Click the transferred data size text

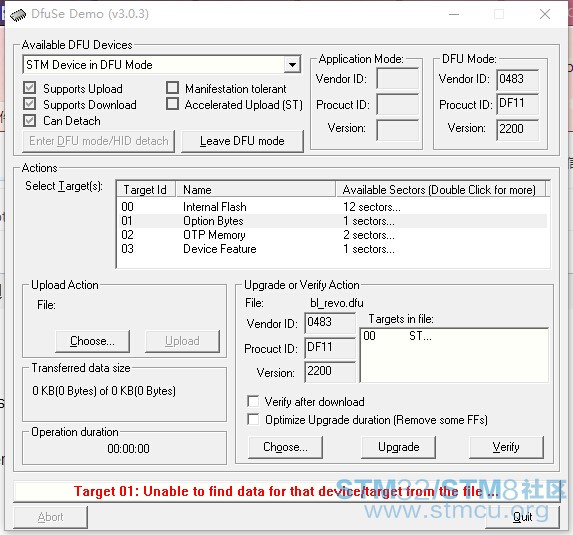pyautogui.click(x=104, y=391)
